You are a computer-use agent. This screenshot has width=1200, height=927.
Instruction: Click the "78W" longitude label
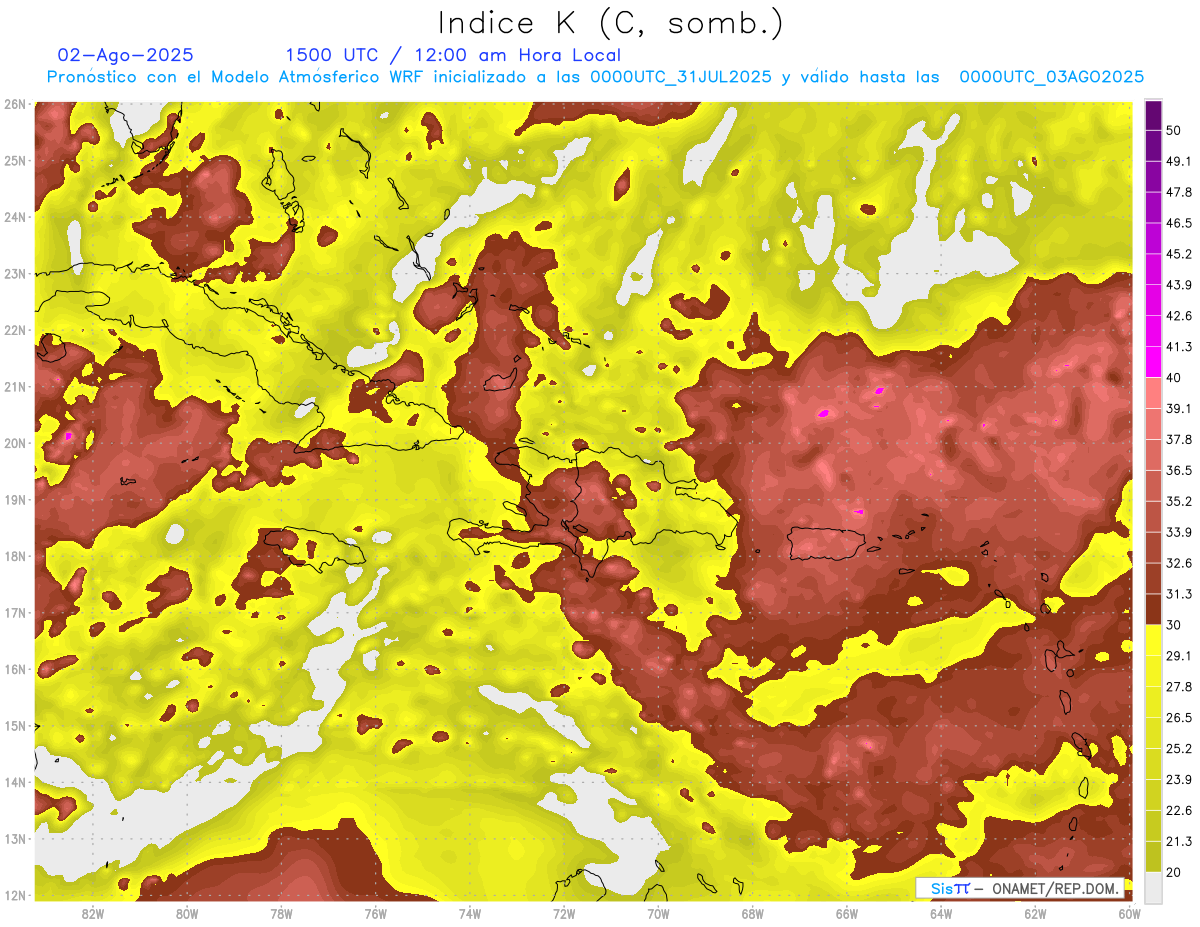click(281, 914)
